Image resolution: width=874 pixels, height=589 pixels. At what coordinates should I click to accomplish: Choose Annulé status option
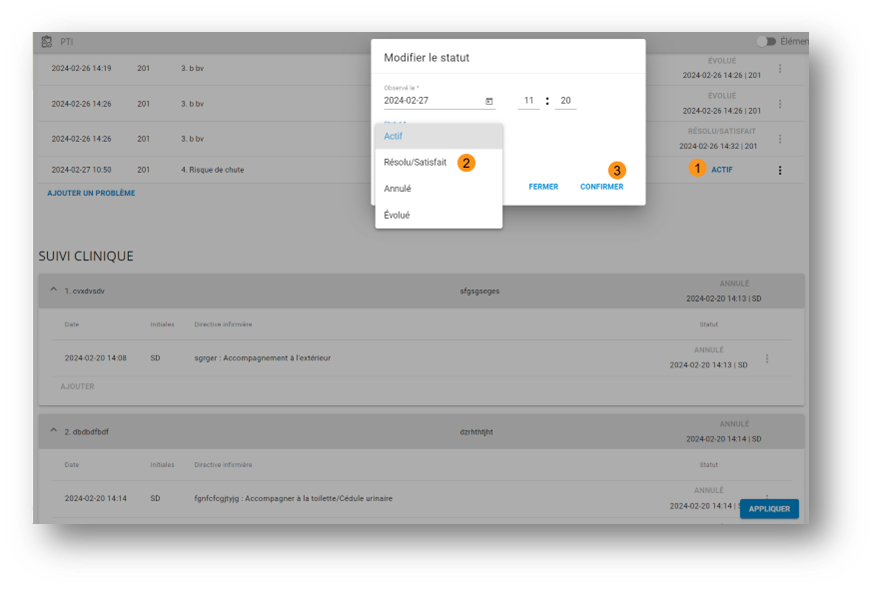pyautogui.click(x=398, y=188)
